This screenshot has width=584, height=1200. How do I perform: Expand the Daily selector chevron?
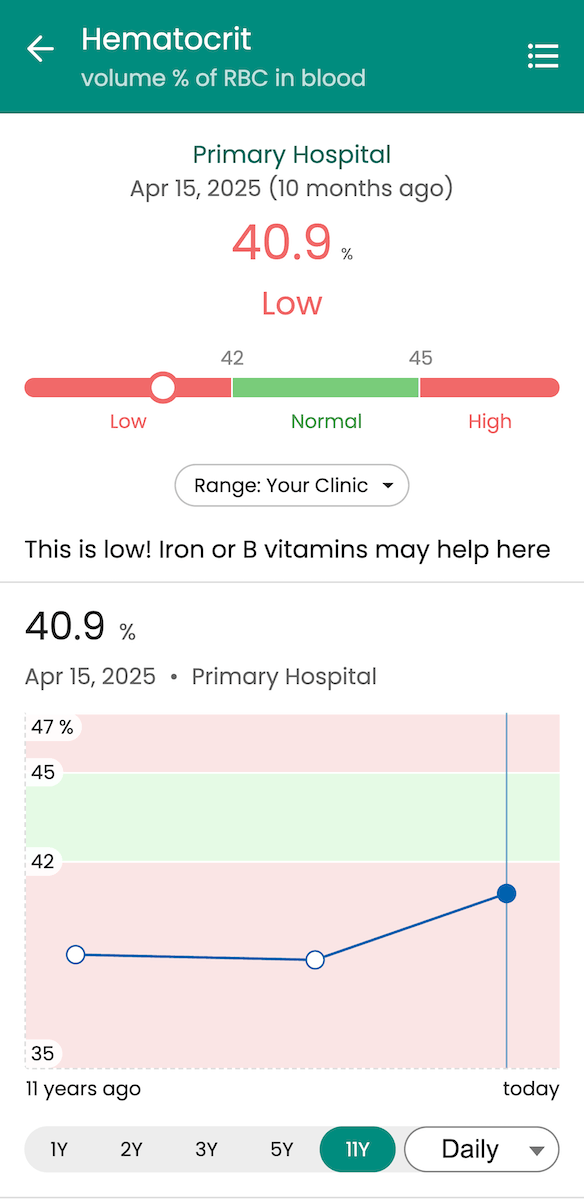536,1149
